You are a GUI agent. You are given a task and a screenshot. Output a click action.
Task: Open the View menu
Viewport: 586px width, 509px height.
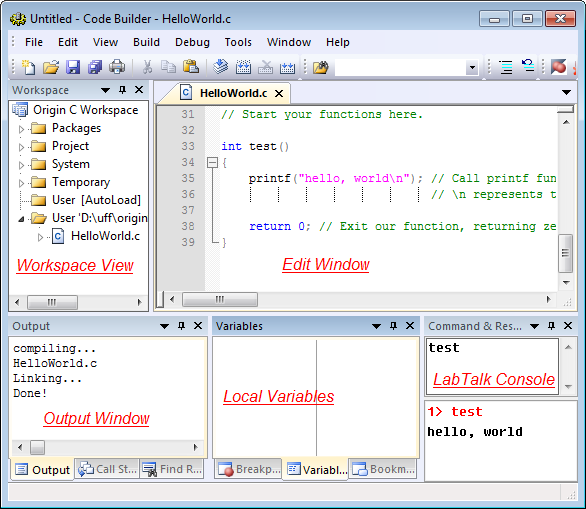point(105,42)
